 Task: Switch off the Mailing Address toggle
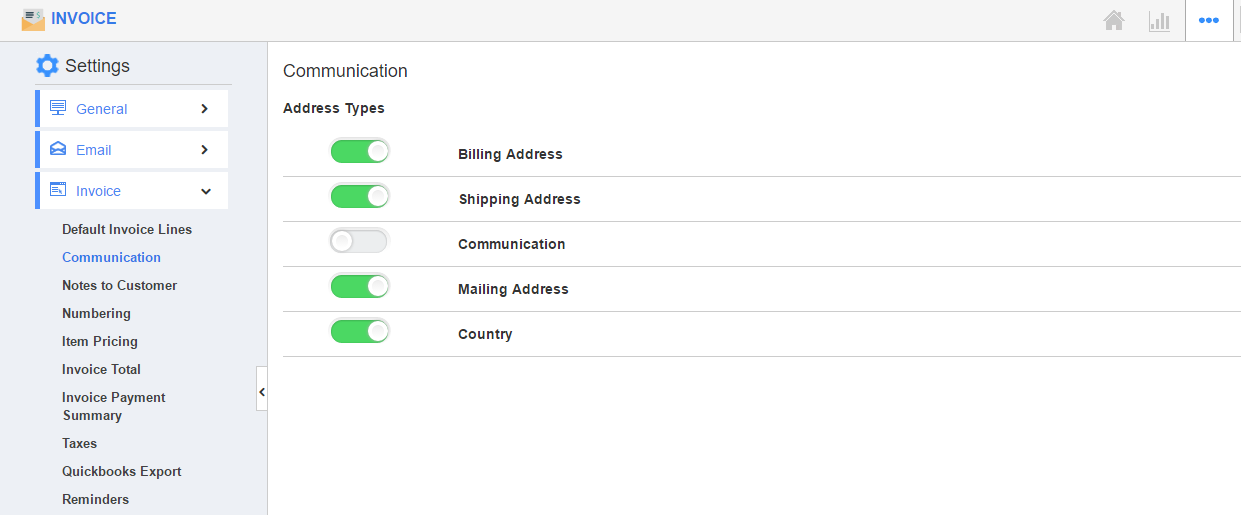(359, 287)
